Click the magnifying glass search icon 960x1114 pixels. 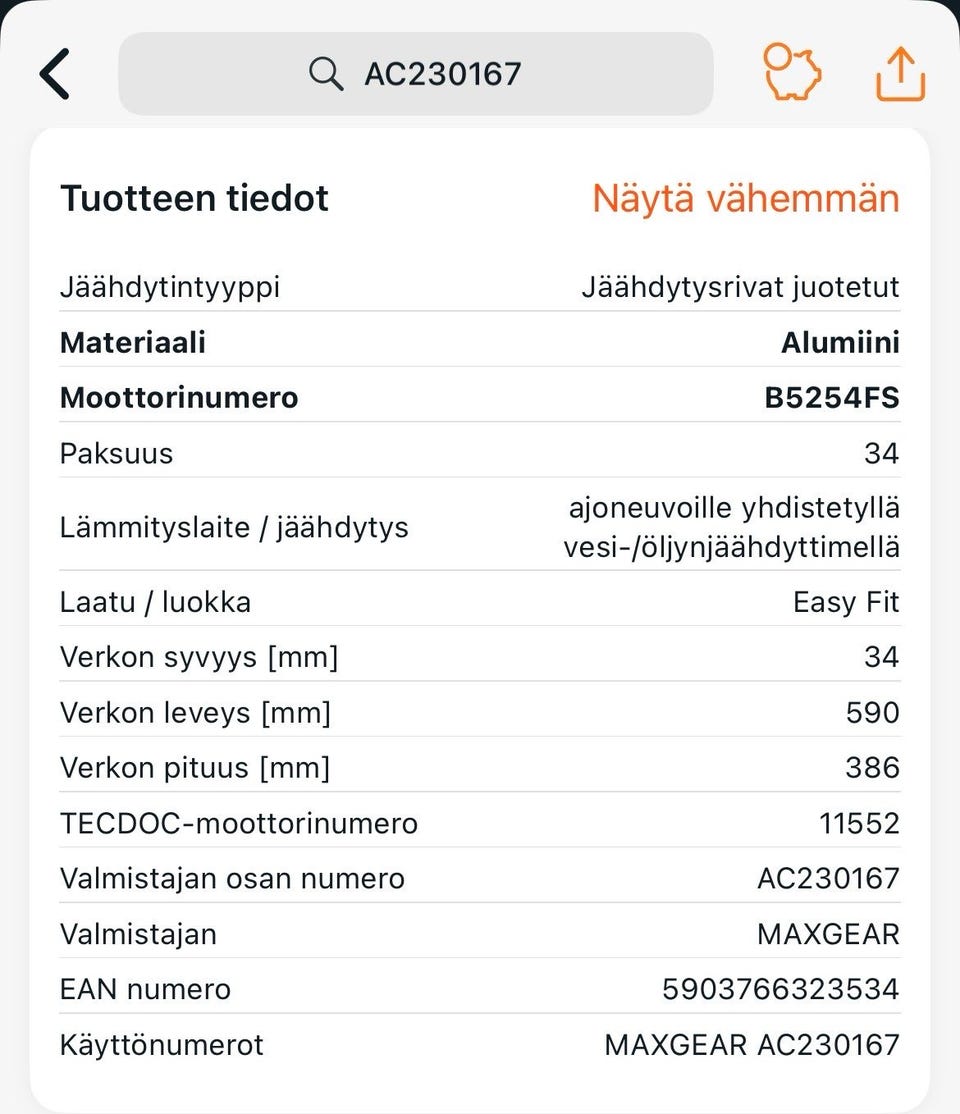pyautogui.click(x=326, y=73)
